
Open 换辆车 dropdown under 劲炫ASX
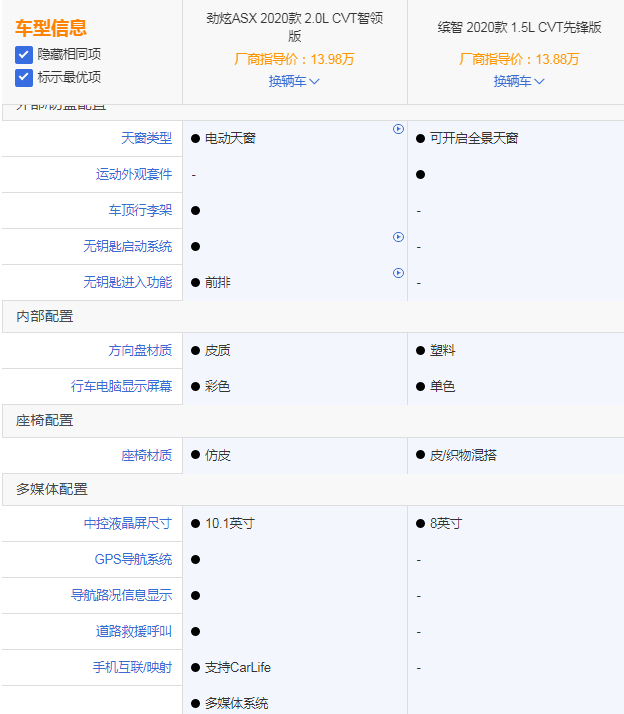[294, 81]
